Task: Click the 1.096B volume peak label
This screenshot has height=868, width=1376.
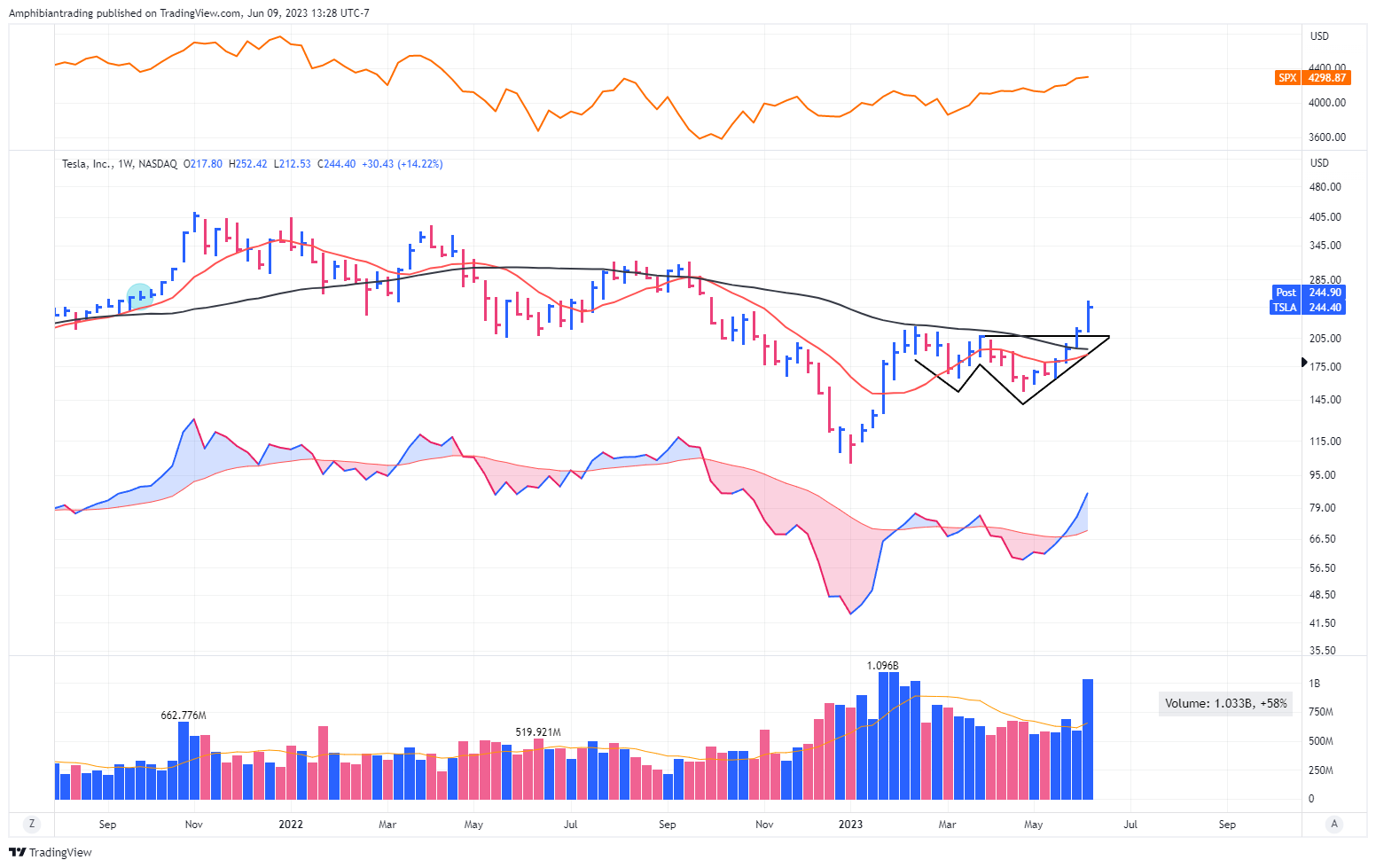Action: pos(883,665)
